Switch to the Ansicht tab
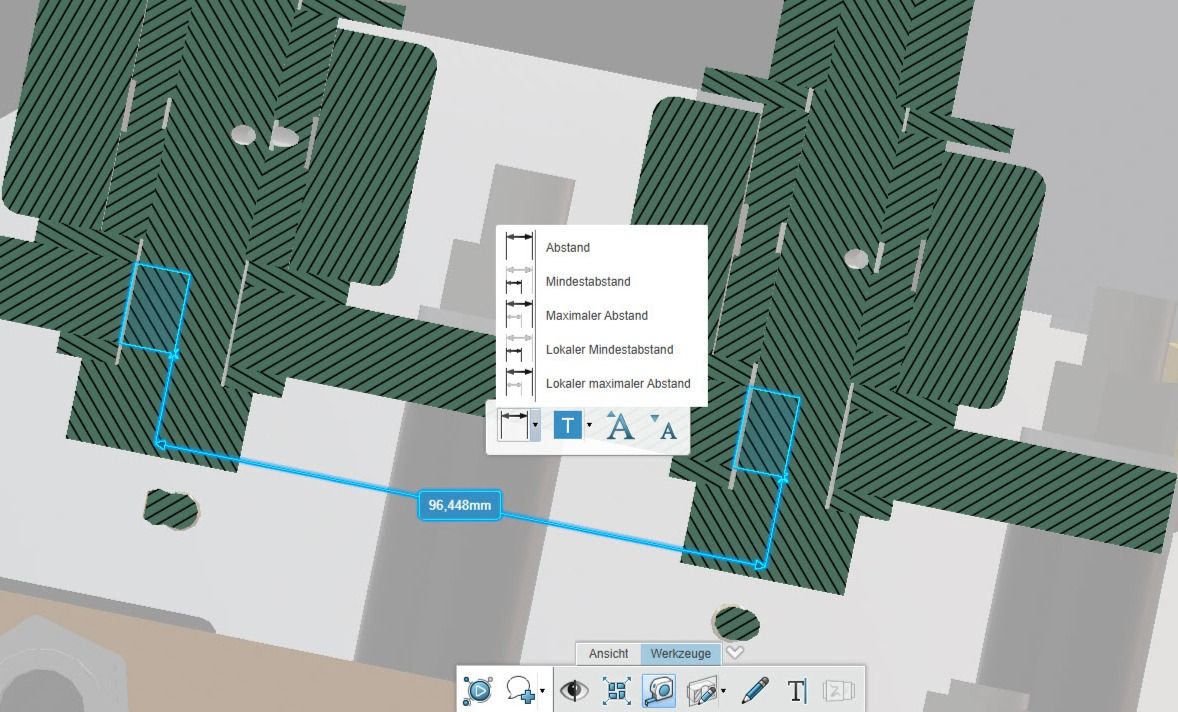 [608, 654]
